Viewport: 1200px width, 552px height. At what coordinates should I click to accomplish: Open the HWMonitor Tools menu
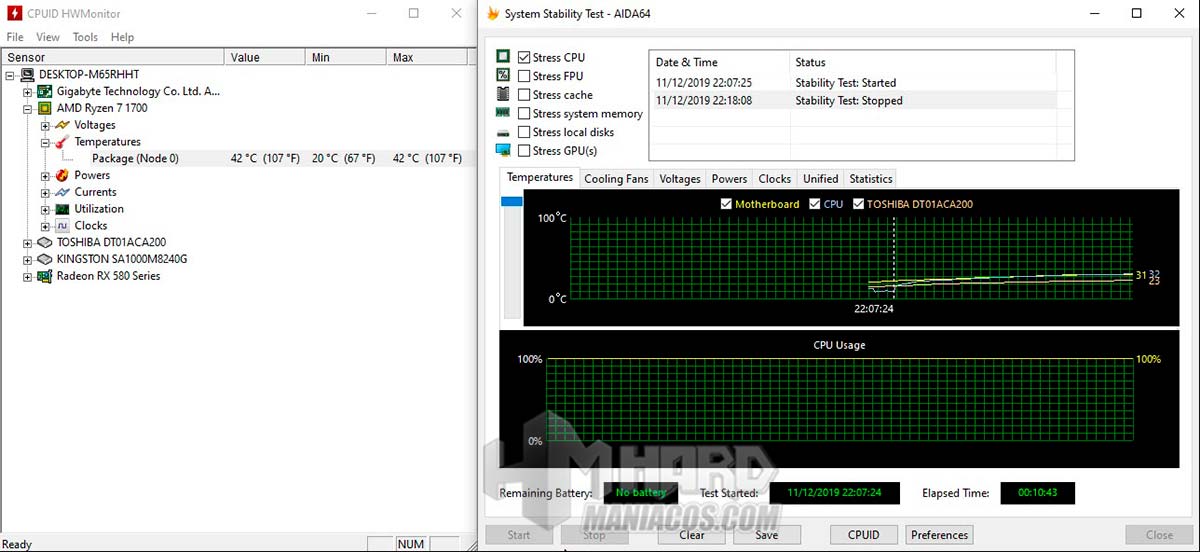tap(86, 37)
